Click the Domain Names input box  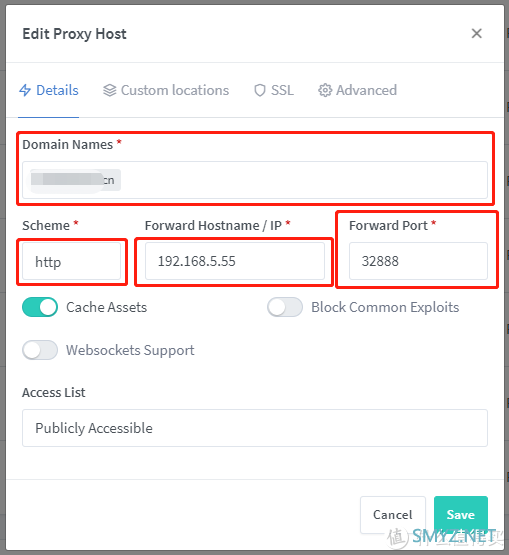tap(255, 180)
